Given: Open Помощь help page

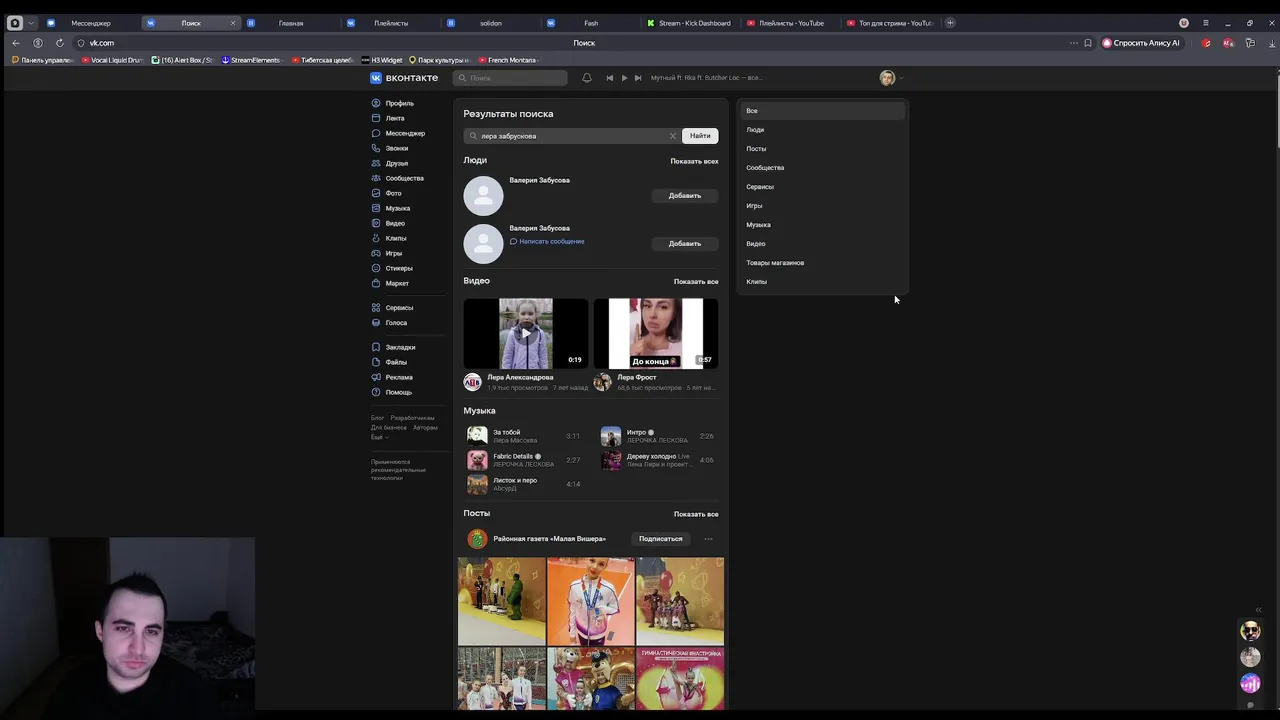Looking at the screenshot, I should pyautogui.click(x=398, y=392).
